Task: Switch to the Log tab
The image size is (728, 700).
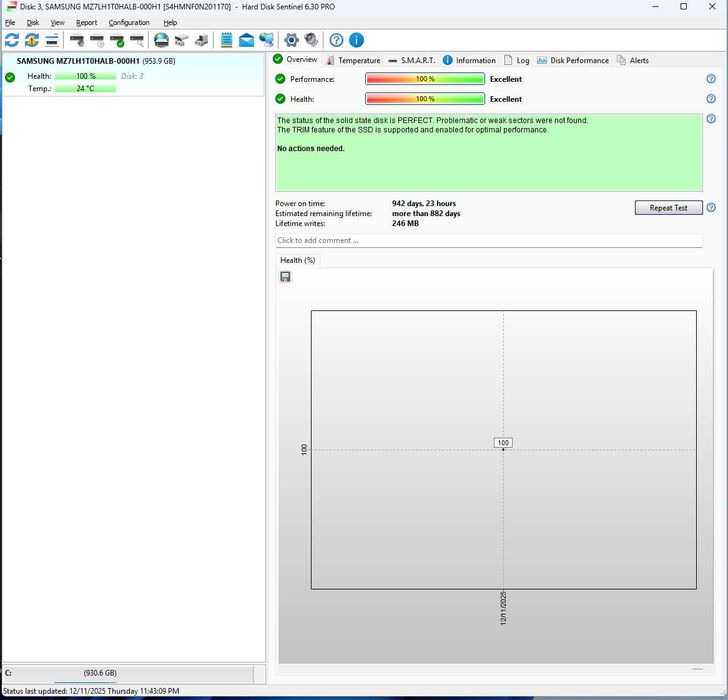Action: point(516,60)
